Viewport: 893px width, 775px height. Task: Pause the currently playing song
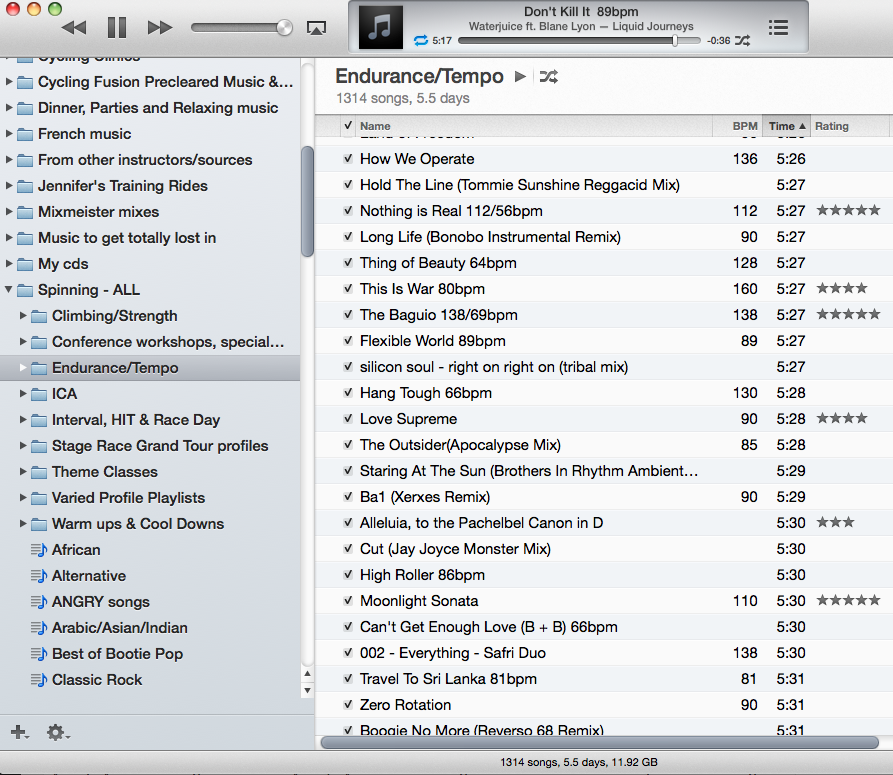[117, 27]
